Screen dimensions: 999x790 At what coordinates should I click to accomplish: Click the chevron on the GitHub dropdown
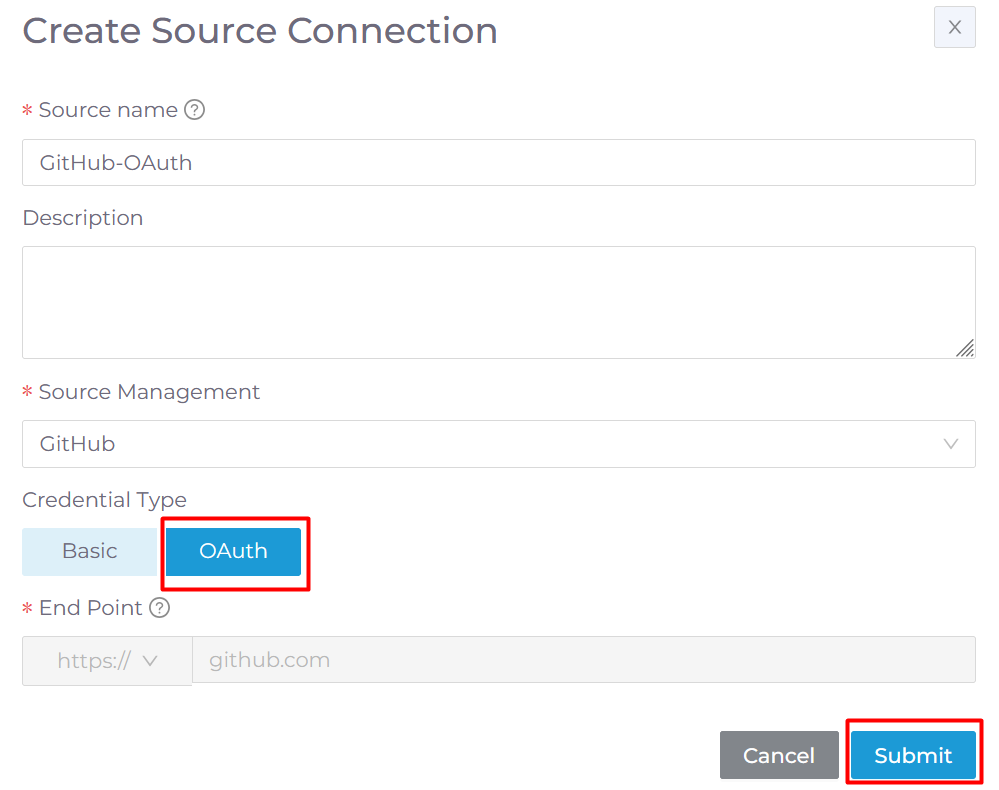[950, 443]
